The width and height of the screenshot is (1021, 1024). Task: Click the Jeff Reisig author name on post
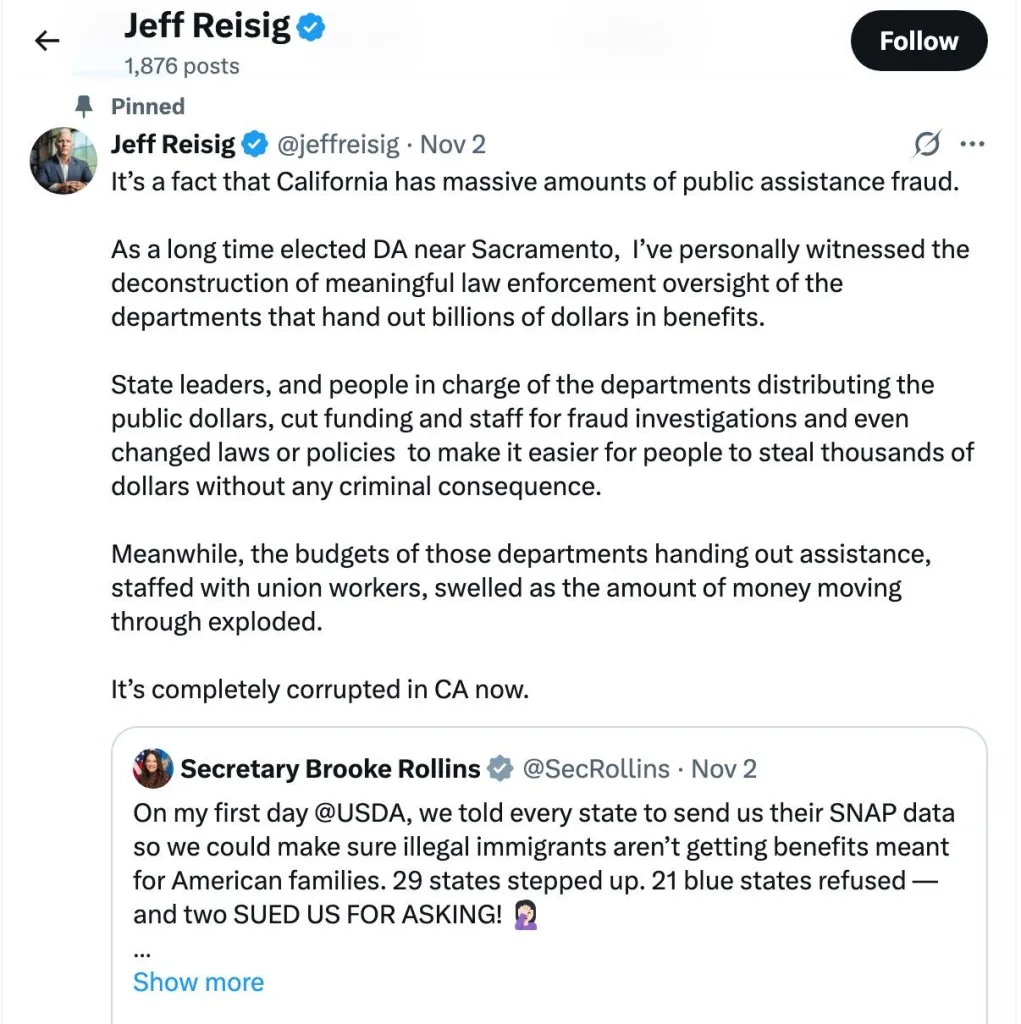(x=173, y=144)
